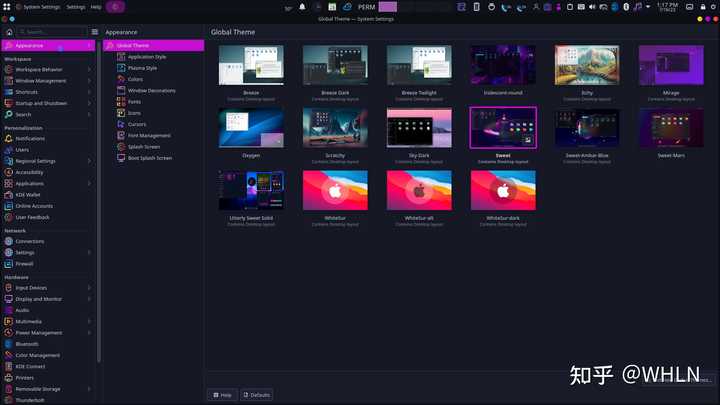Open the volume icon in system tray

tap(592, 7)
